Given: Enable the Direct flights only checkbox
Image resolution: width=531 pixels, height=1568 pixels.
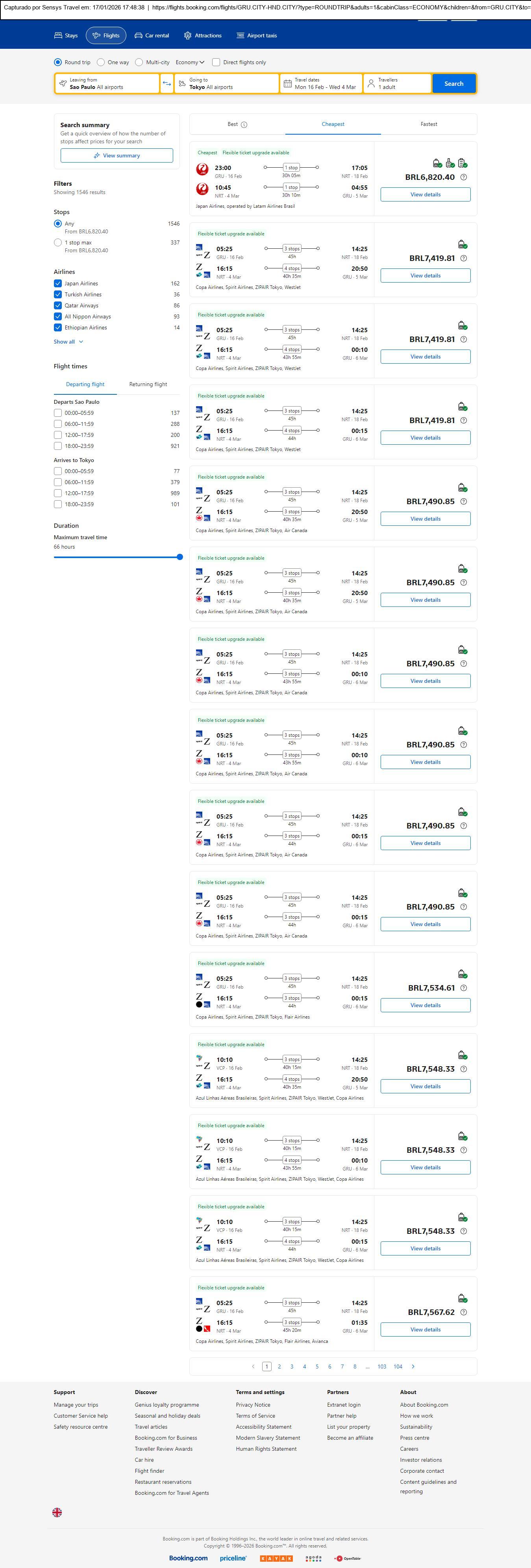Looking at the screenshot, I should (x=216, y=62).
